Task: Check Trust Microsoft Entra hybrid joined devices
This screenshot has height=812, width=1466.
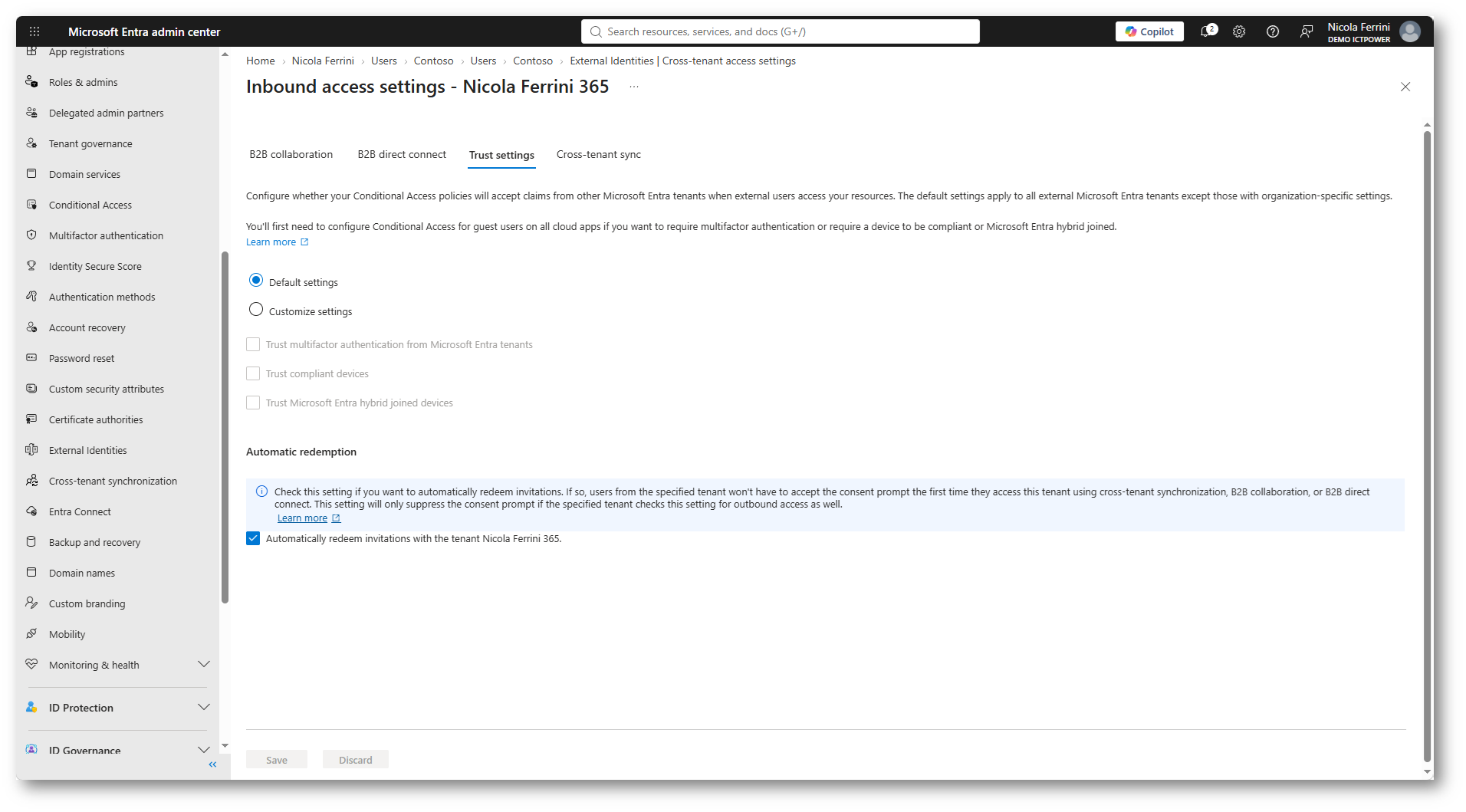Action: click(x=253, y=403)
